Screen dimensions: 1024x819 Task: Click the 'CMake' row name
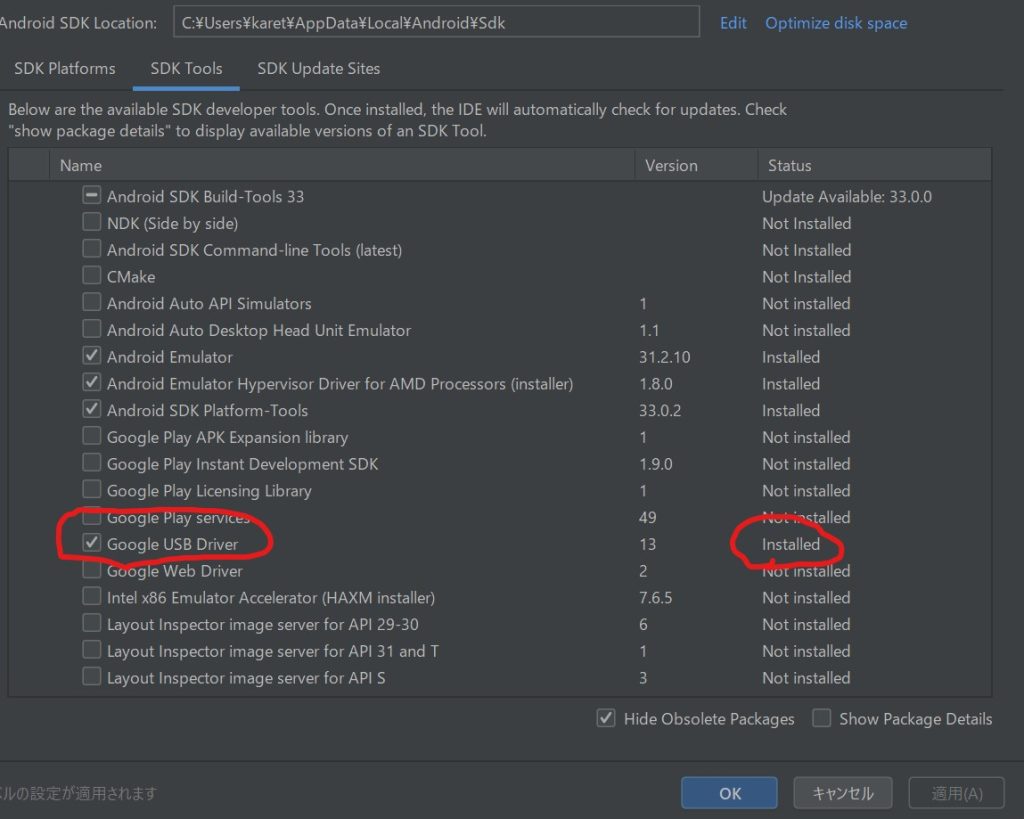click(131, 277)
